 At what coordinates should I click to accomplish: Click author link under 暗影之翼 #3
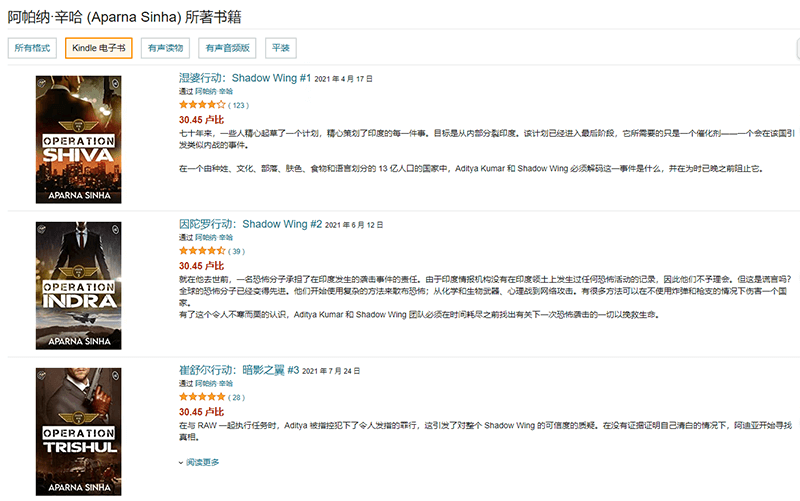214,383
